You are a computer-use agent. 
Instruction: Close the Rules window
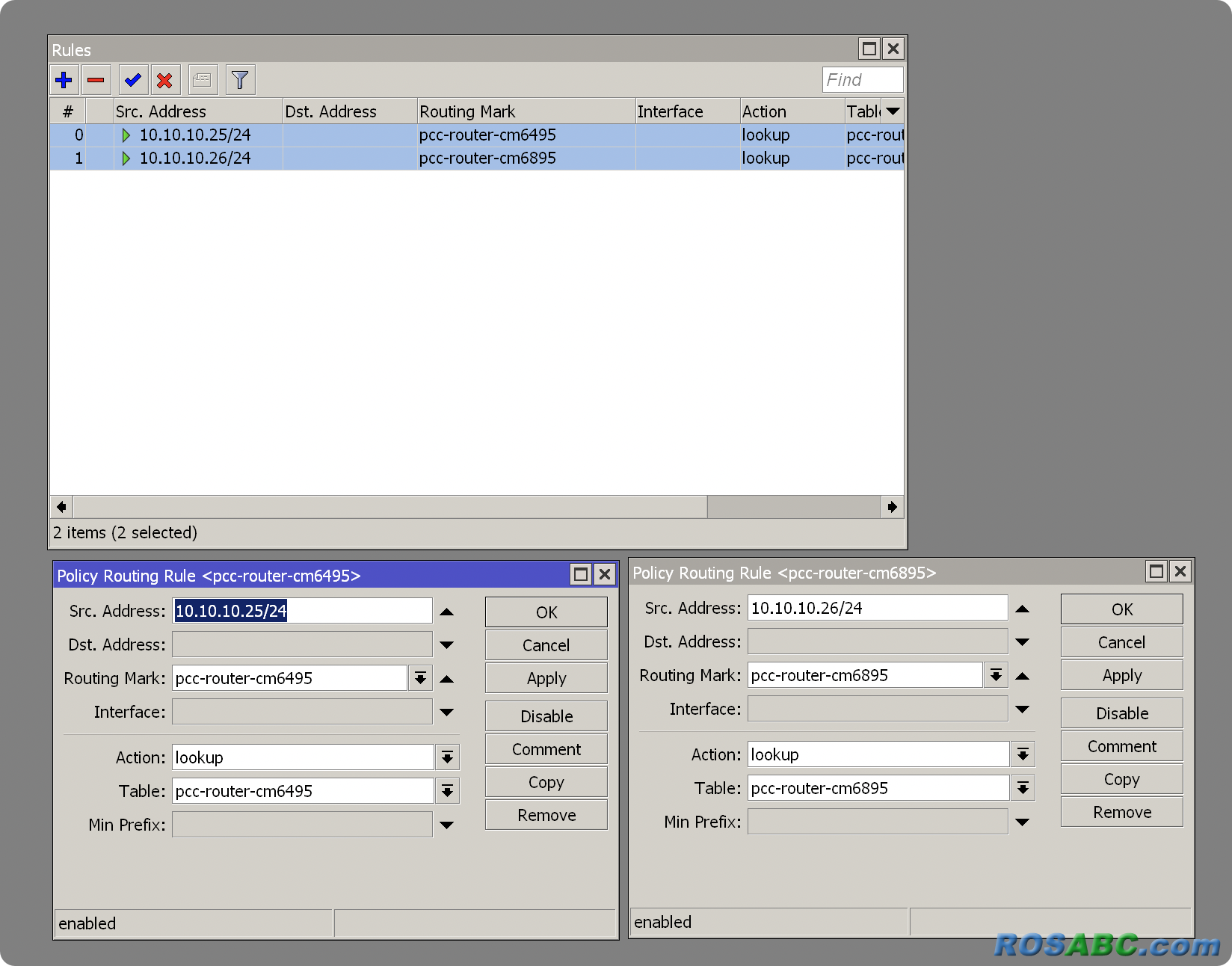click(x=893, y=49)
